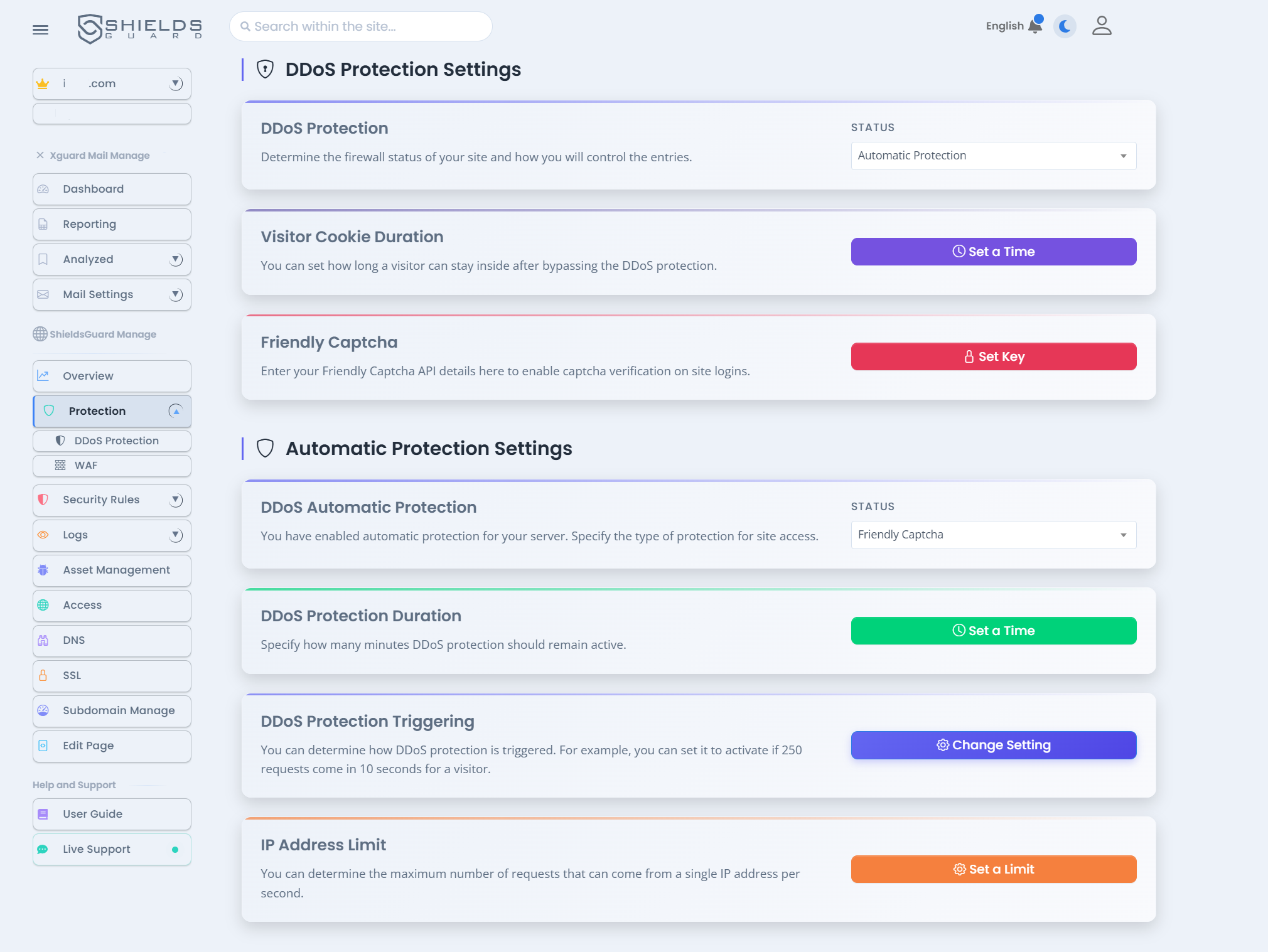
Task: Expand the domain selector dropdown
Action: (176, 83)
